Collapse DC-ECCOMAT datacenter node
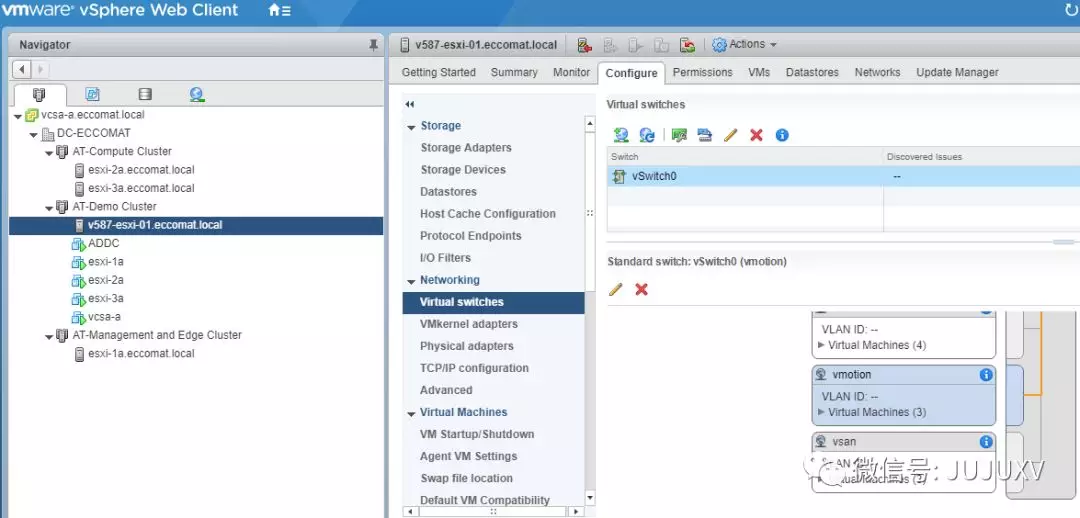The image size is (1080, 518). coord(33,135)
